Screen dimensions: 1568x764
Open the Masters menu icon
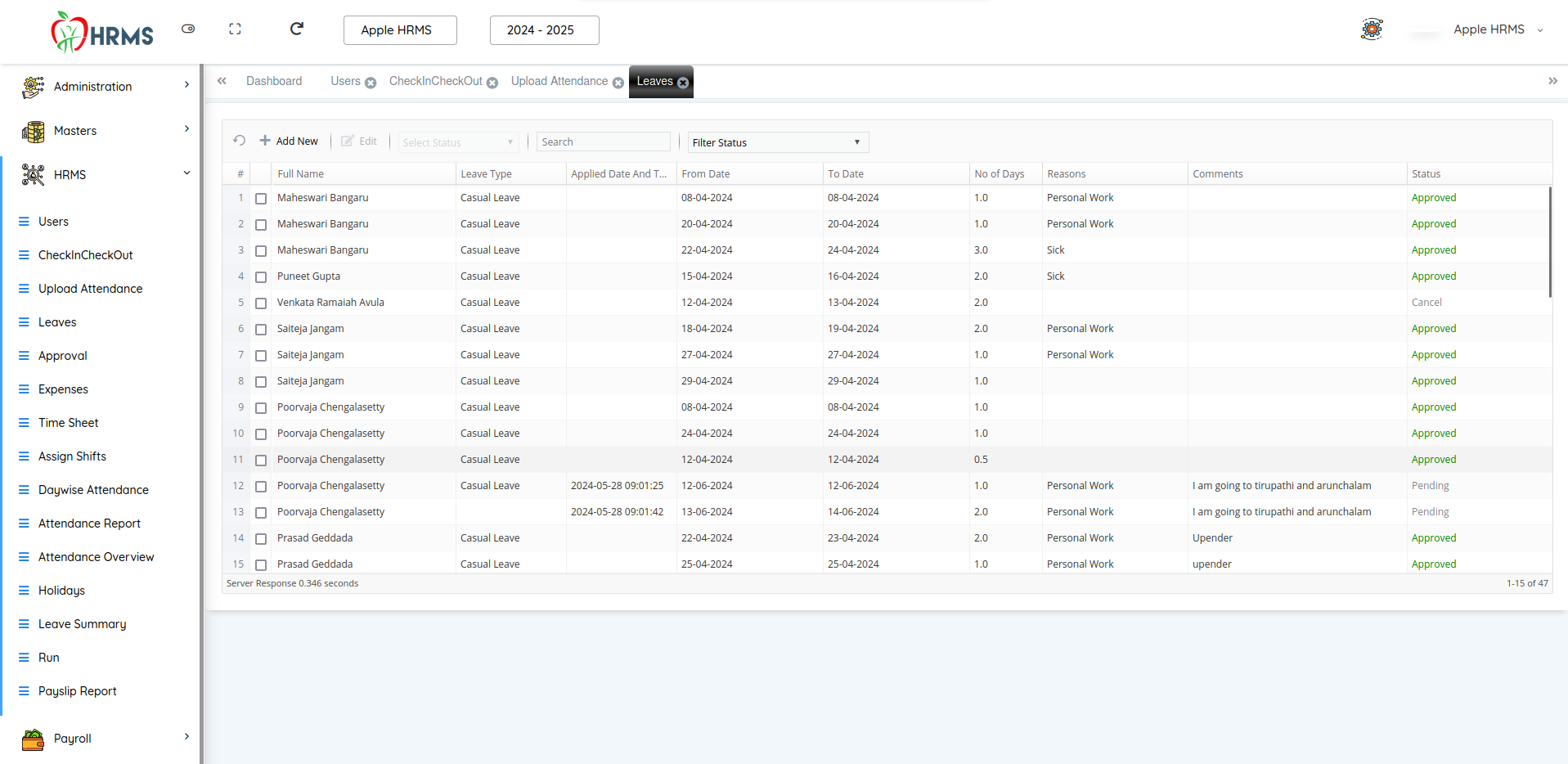pyautogui.click(x=34, y=131)
